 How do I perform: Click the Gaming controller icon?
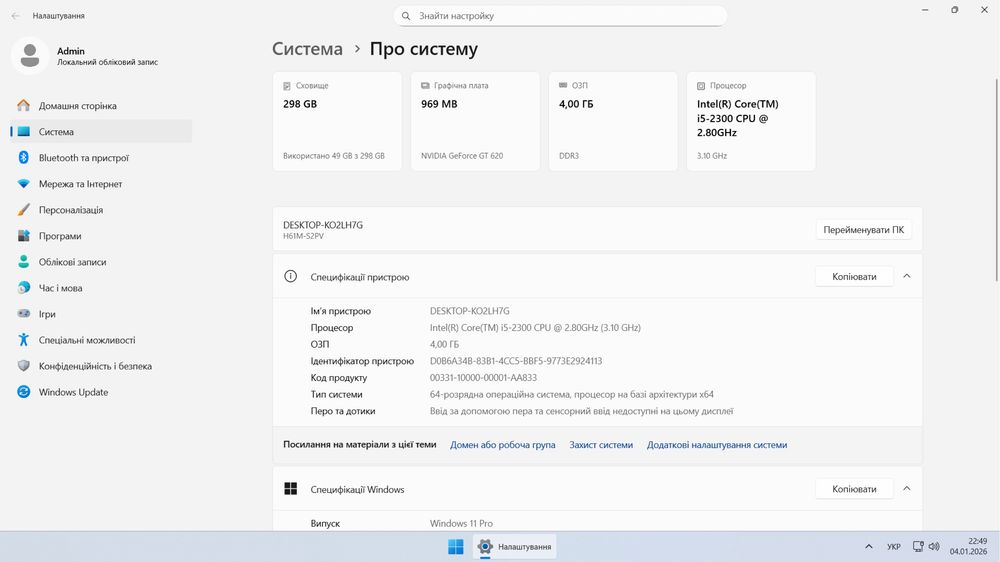(x=24, y=314)
